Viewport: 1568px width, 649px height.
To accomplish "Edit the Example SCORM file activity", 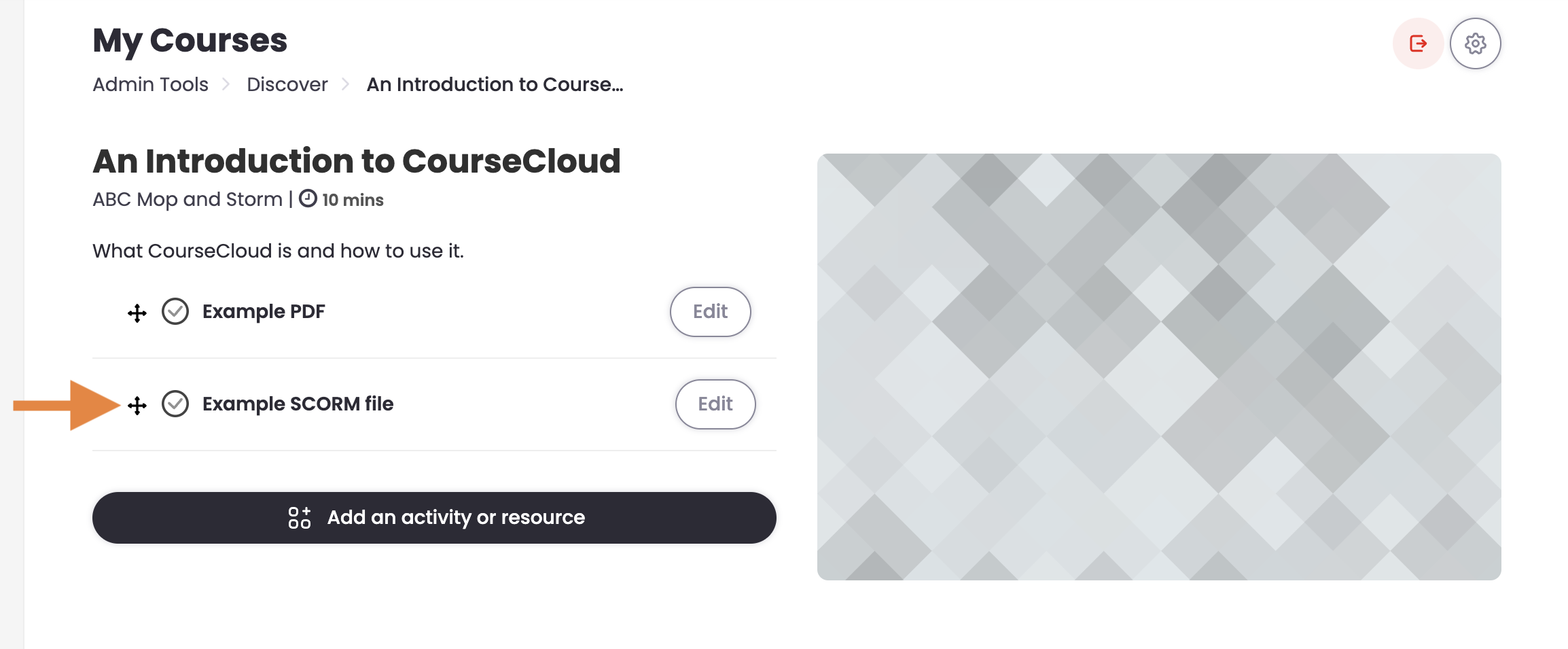I will pyautogui.click(x=715, y=404).
